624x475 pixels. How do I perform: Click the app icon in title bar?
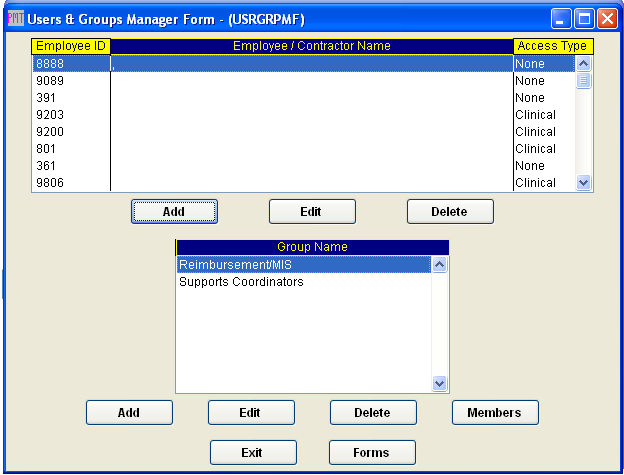point(15,18)
